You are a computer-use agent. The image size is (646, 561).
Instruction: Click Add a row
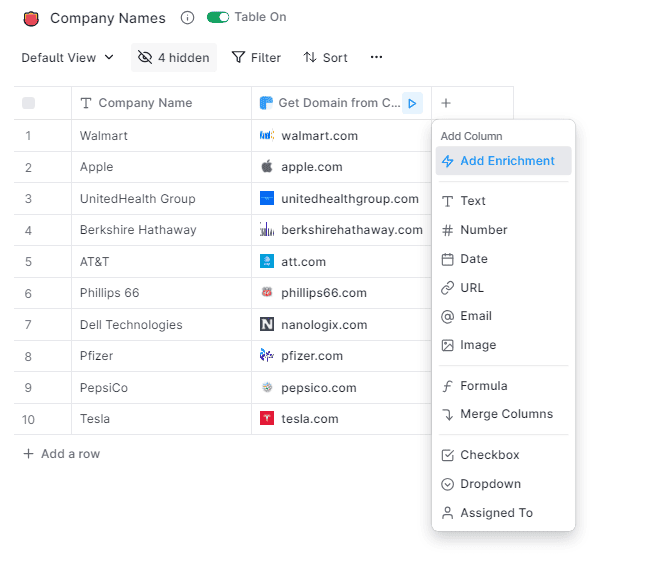(62, 454)
